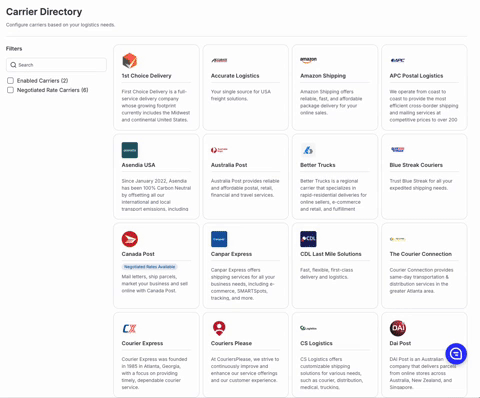Click 'Fast, flexible, first-class' description

(327, 273)
